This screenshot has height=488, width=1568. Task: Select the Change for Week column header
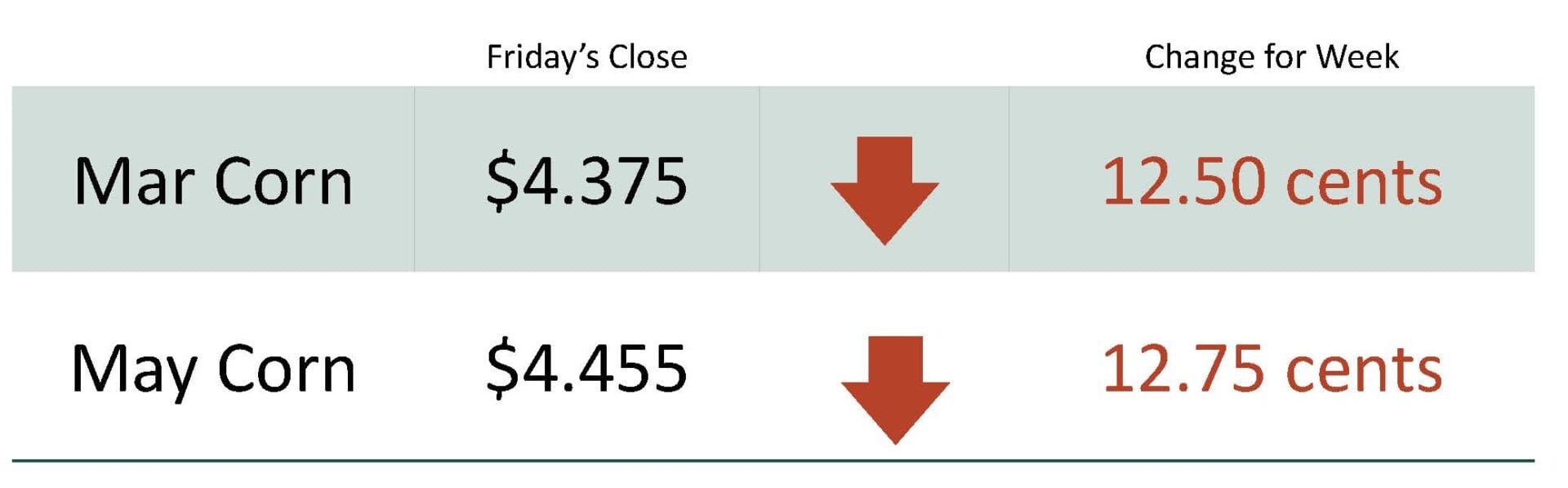pyautogui.click(x=1271, y=57)
